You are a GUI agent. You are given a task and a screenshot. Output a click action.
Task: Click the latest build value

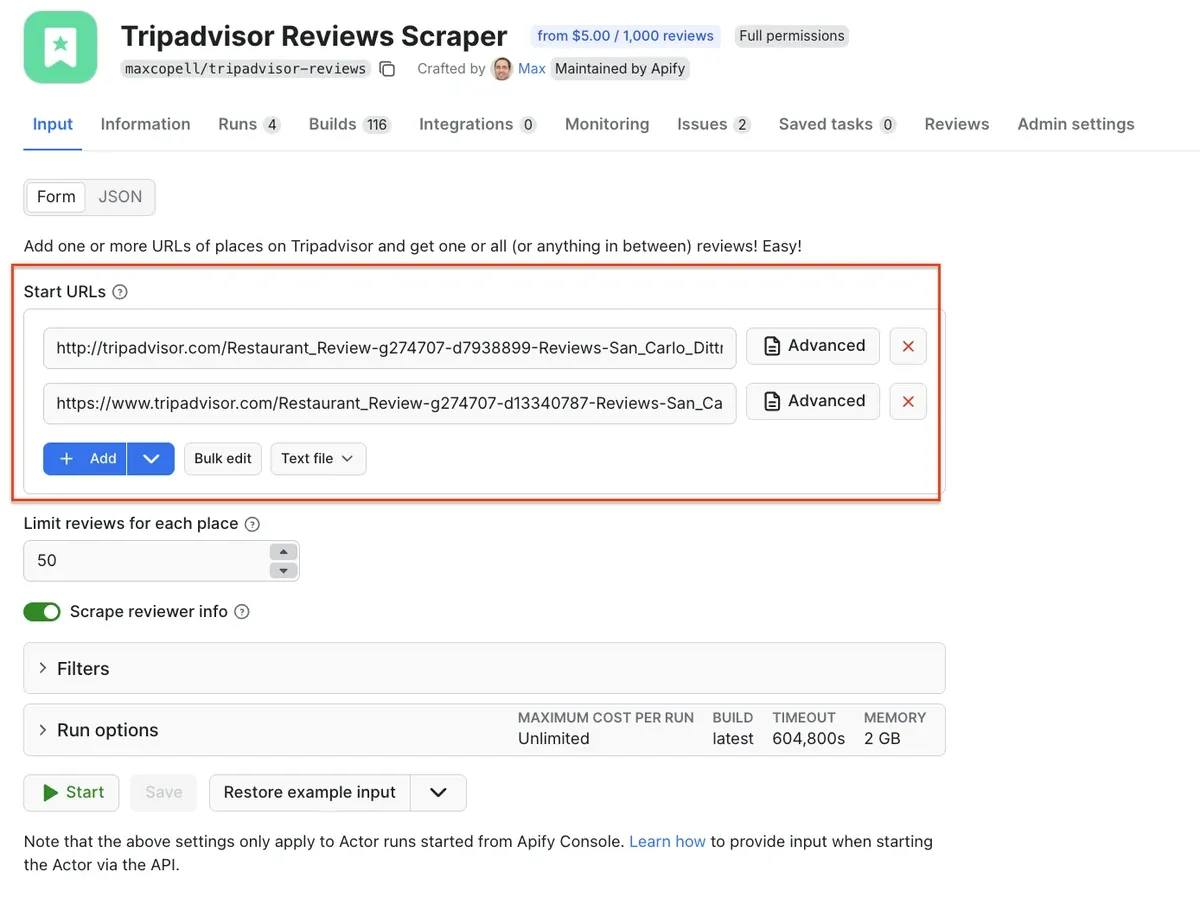(x=733, y=739)
